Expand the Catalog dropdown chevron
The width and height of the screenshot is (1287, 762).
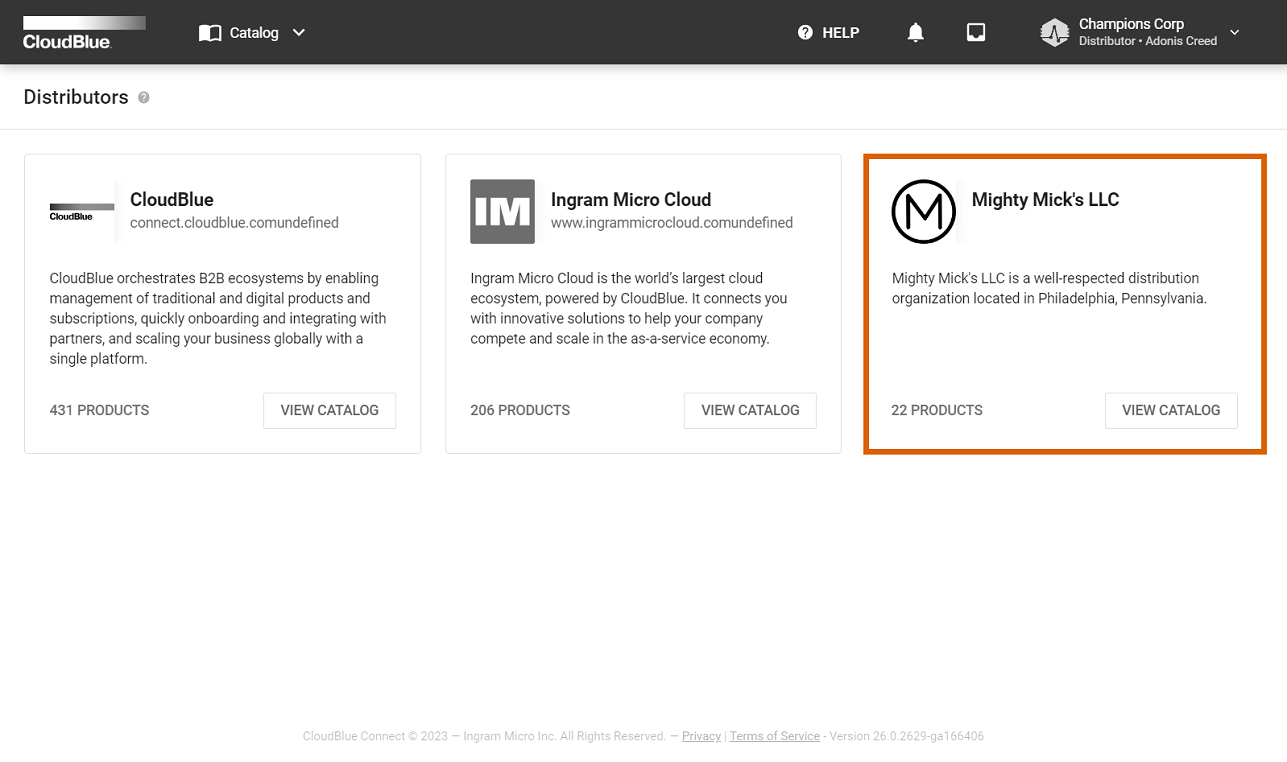298,32
